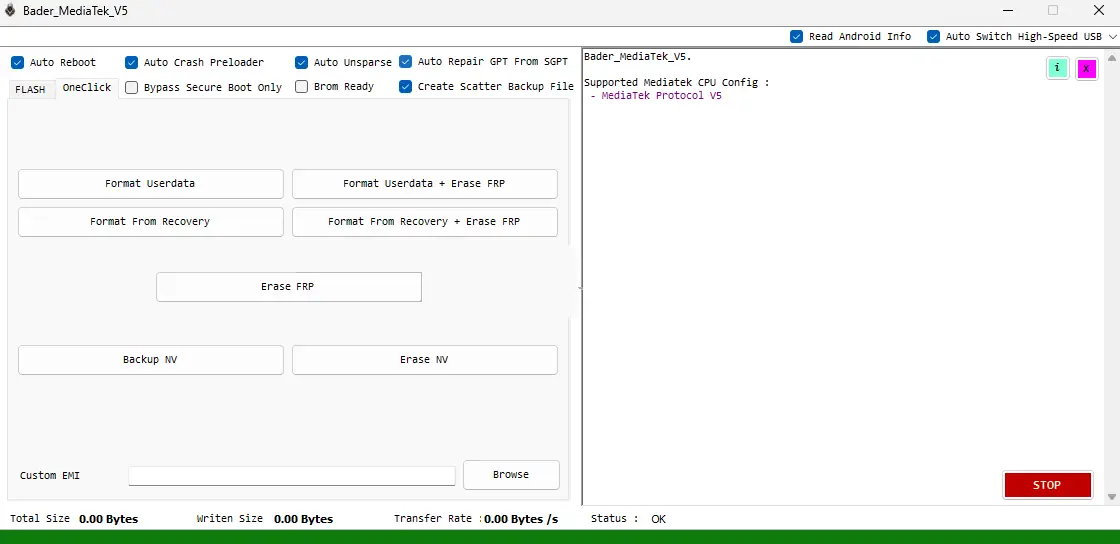Viewport: 1120px width, 544px height.
Task: Select the OneClick tab
Action: 87,88
